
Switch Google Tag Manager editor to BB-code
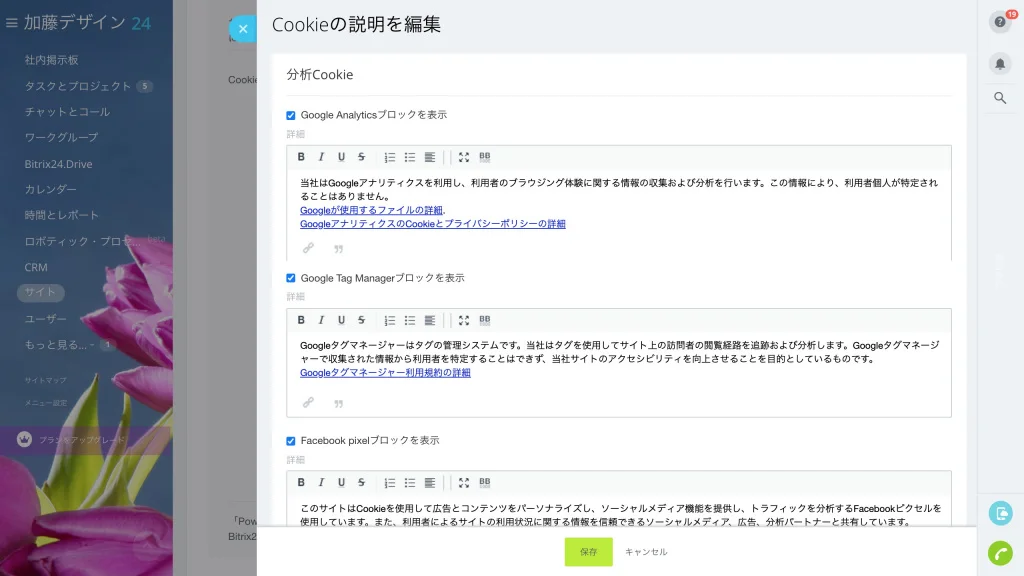pyautogui.click(x=485, y=320)
